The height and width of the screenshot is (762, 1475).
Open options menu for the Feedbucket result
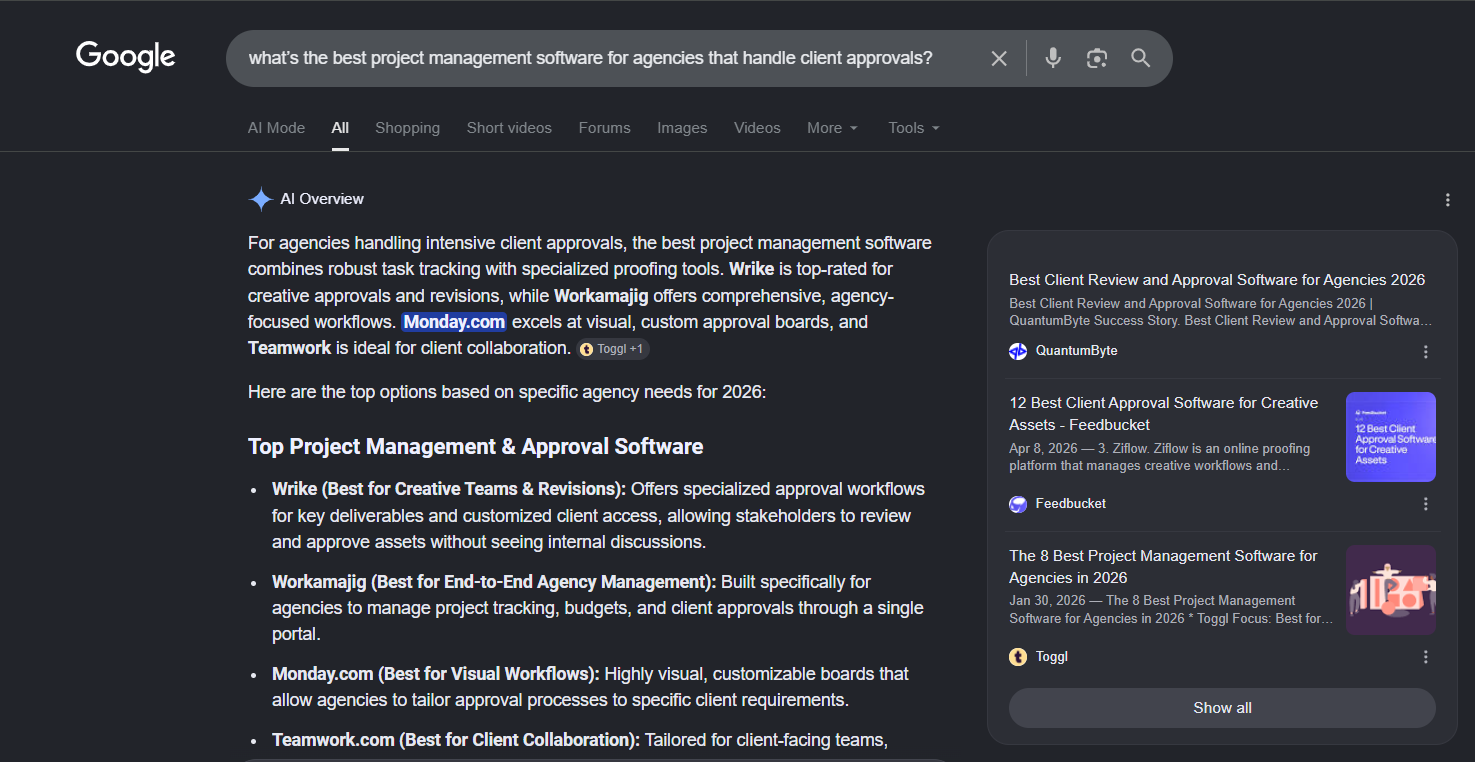(1426, 504)
